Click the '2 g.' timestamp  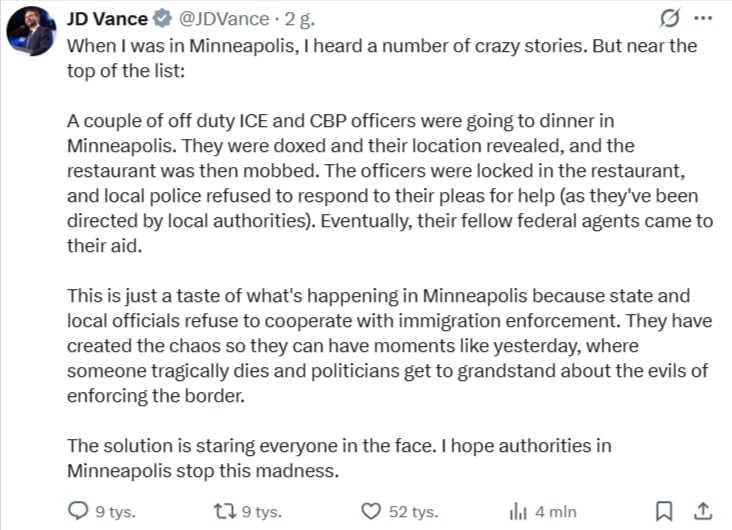pos(297,18)
